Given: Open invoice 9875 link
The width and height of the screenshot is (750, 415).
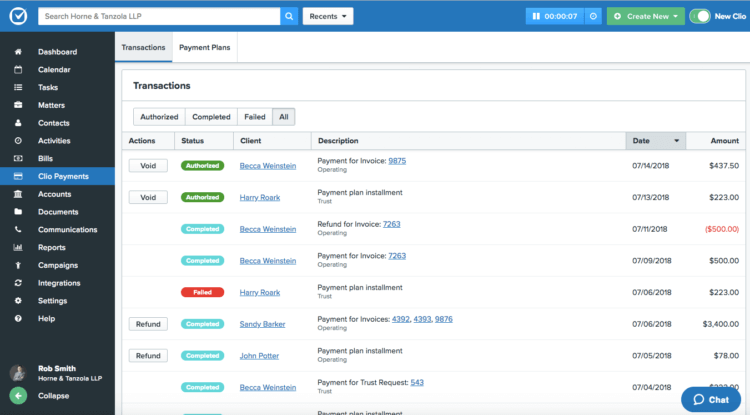Looking at the screenshot, I should click(397, 161).
